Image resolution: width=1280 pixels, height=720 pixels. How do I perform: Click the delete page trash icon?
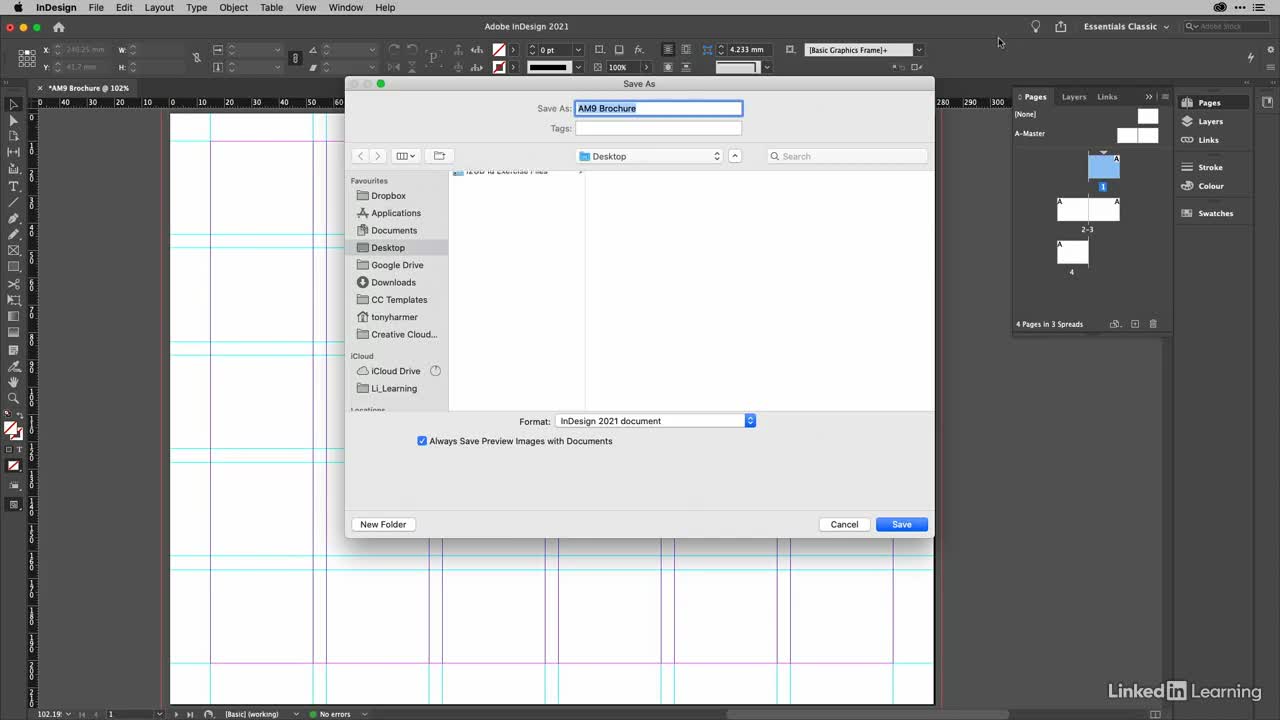[1153, 324]
